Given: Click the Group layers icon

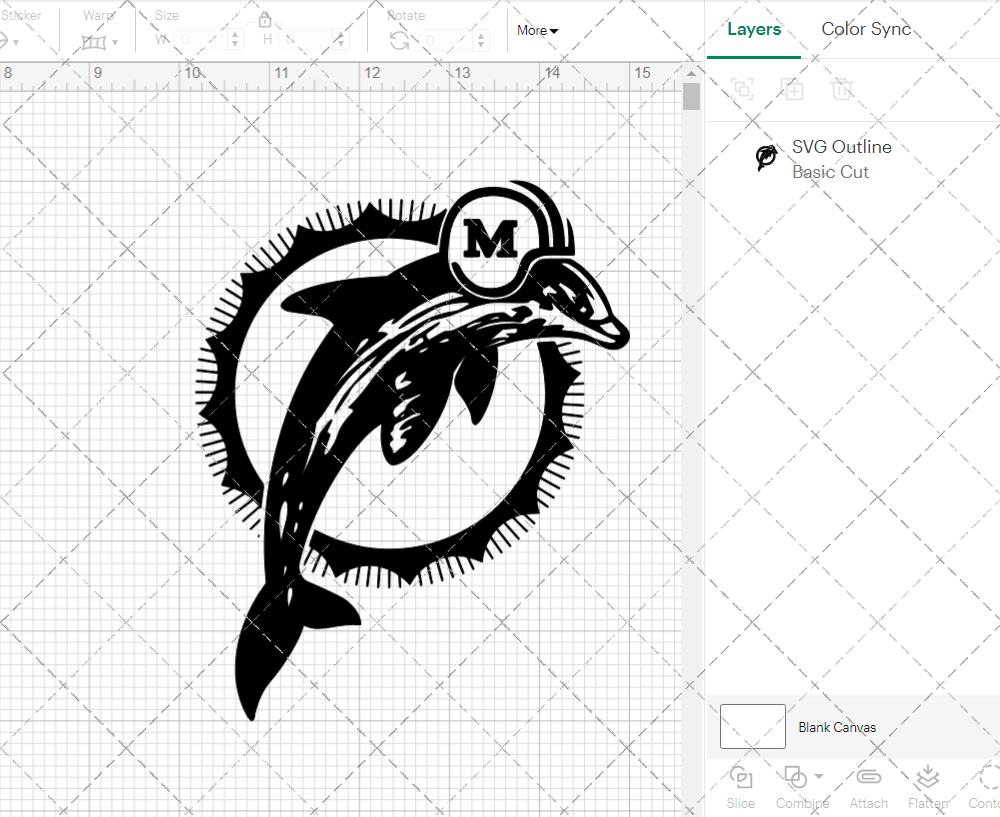Looking at the screenshot, I should point(742,89).
